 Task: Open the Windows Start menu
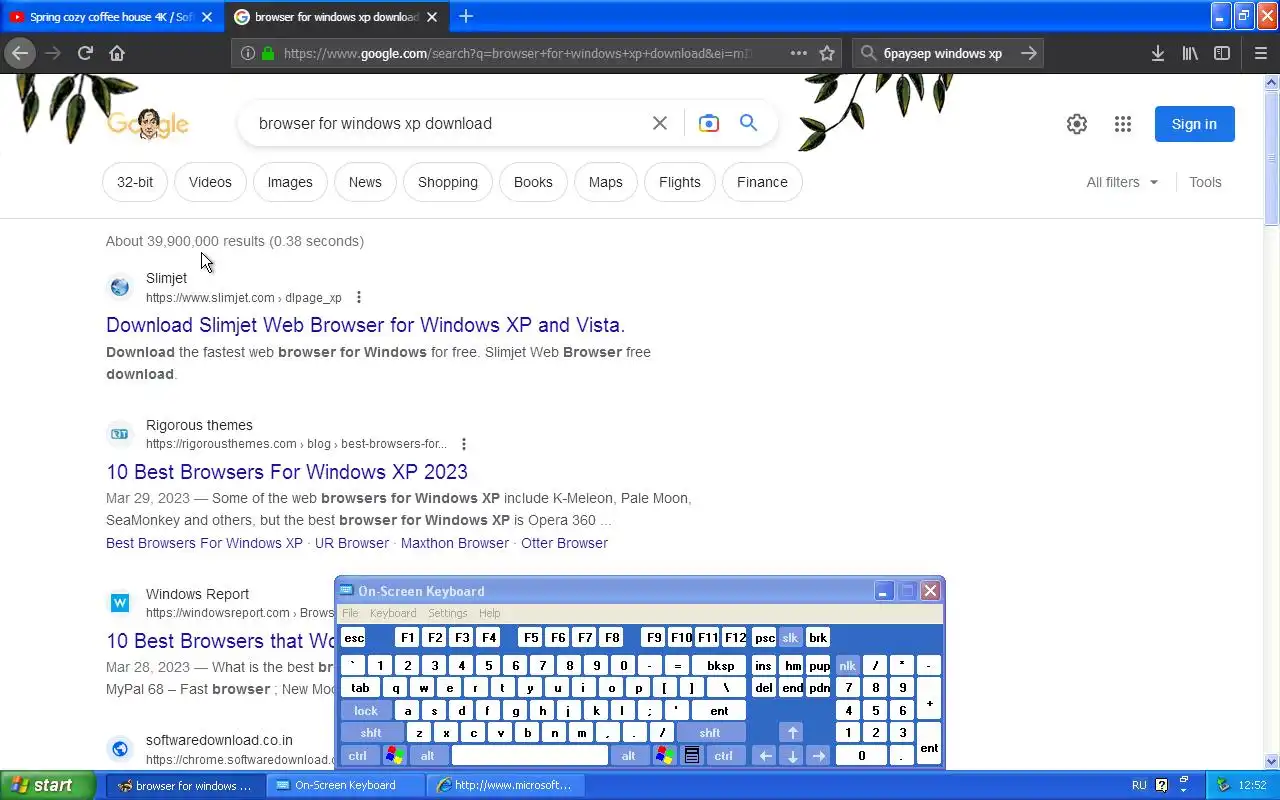pos(47,785)
